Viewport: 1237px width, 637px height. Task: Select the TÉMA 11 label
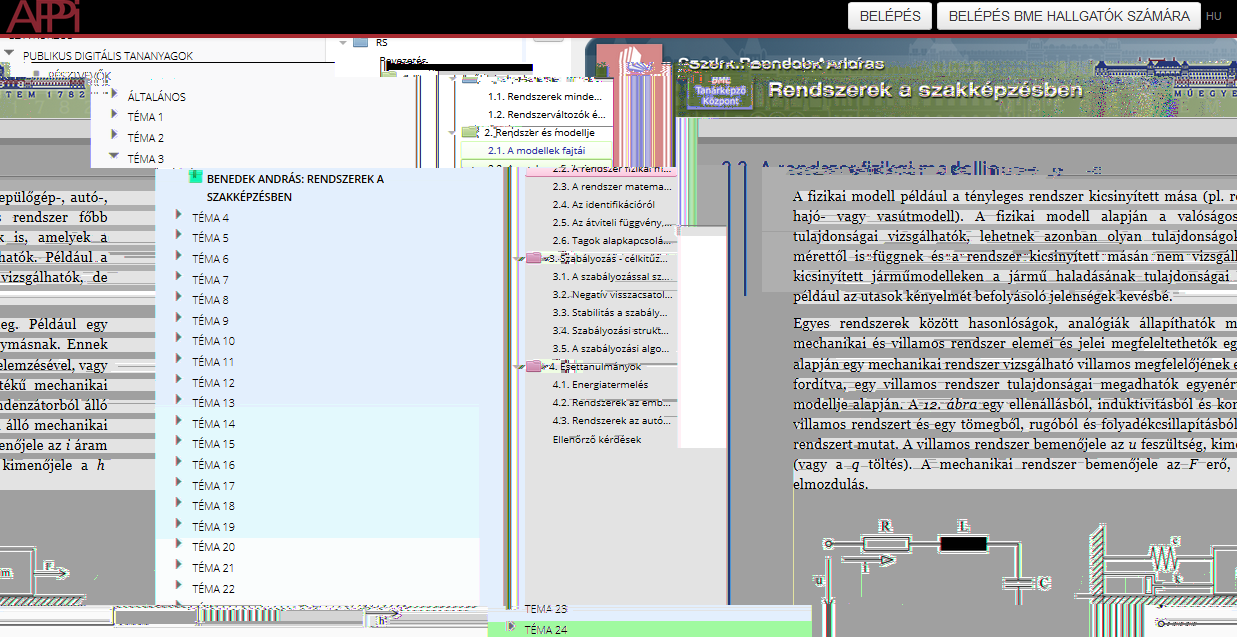(213, 362)
